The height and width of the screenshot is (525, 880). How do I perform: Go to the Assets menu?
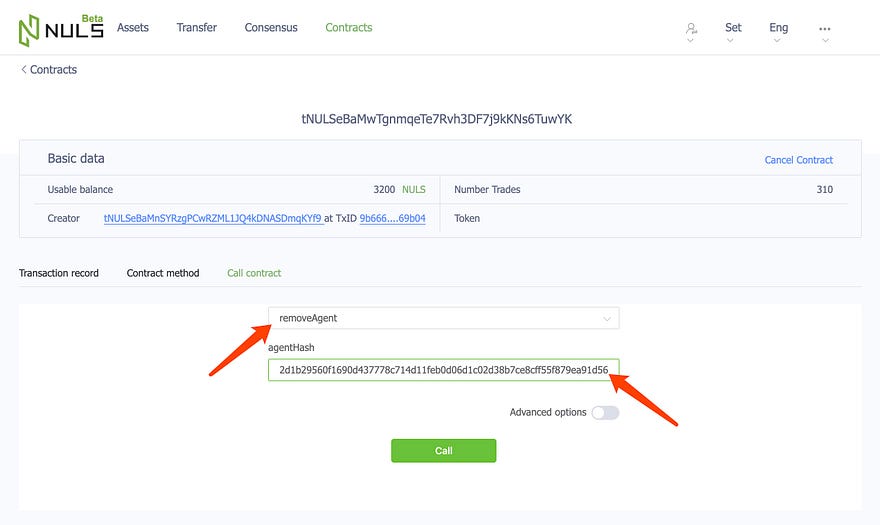point(132,28)
